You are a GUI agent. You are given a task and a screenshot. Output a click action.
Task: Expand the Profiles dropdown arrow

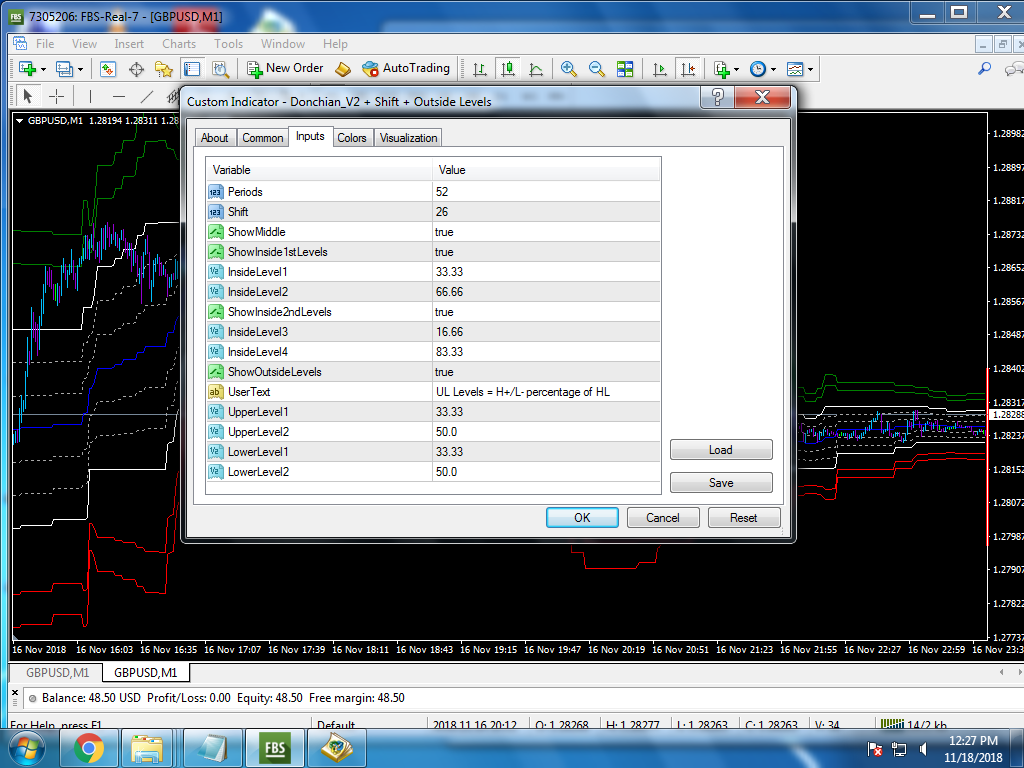(x=80, y=69)
